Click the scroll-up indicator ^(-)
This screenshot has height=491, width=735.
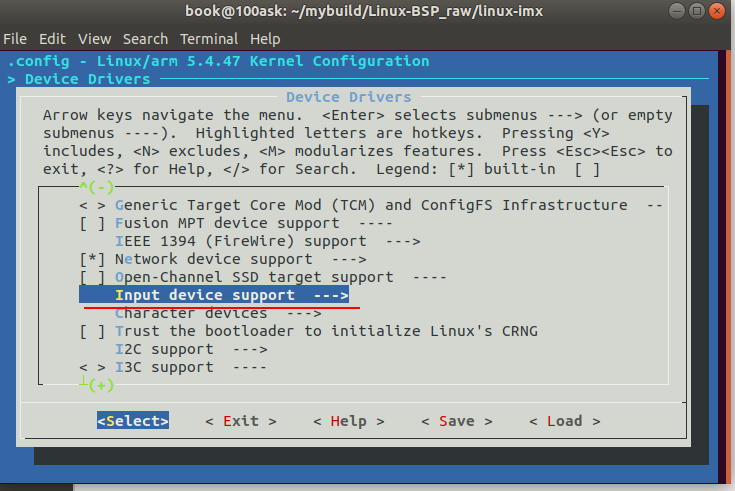97,187
